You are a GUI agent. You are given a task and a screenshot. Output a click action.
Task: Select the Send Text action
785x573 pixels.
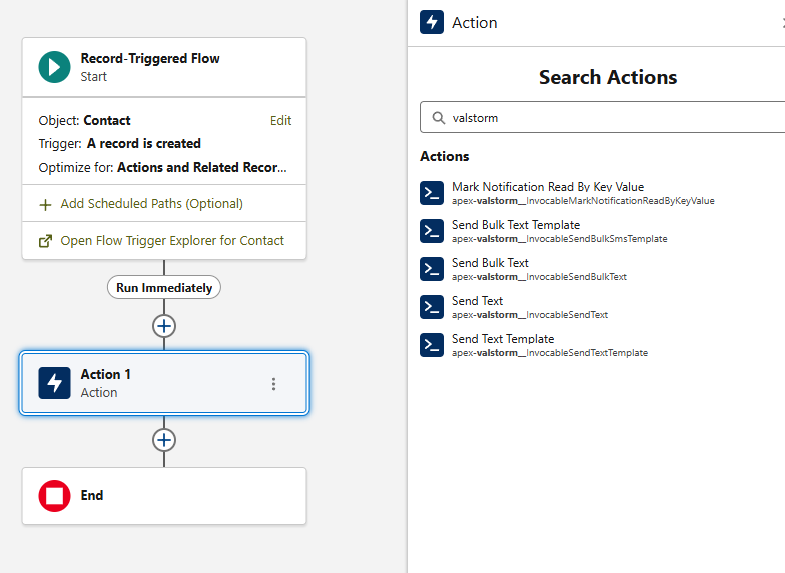pos(478,301)
